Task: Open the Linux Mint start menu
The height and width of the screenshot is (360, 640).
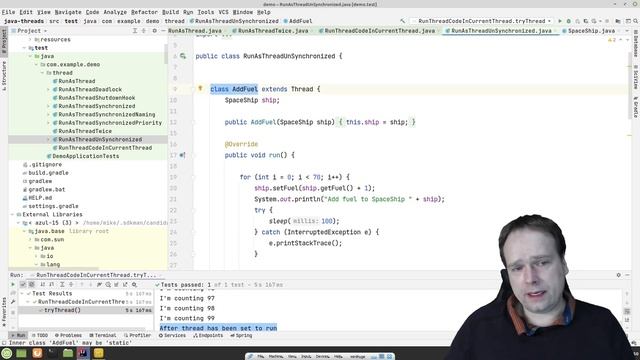Action: pyautogui.click(x=7, y=353)
